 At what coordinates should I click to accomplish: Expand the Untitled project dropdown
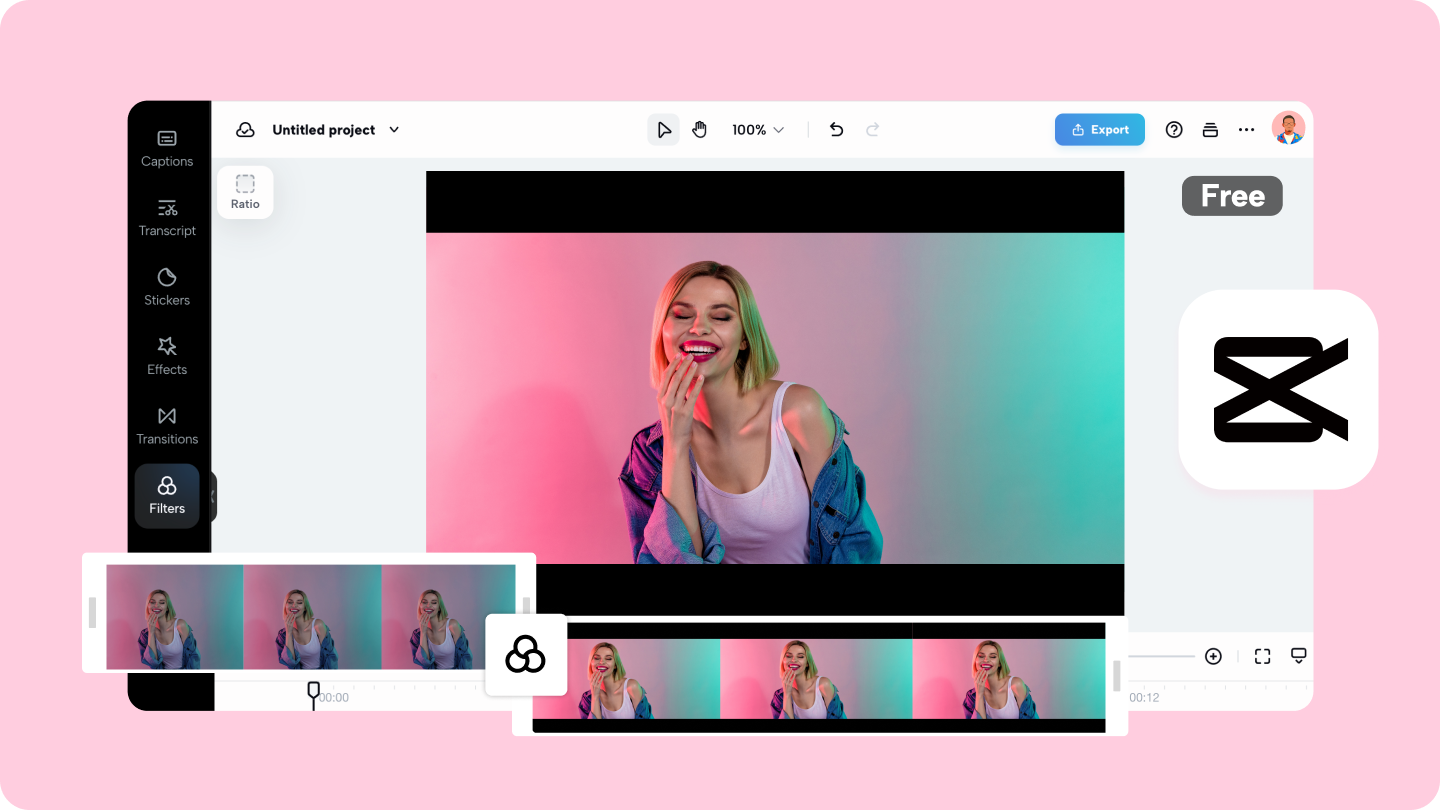tap(394, 130)
